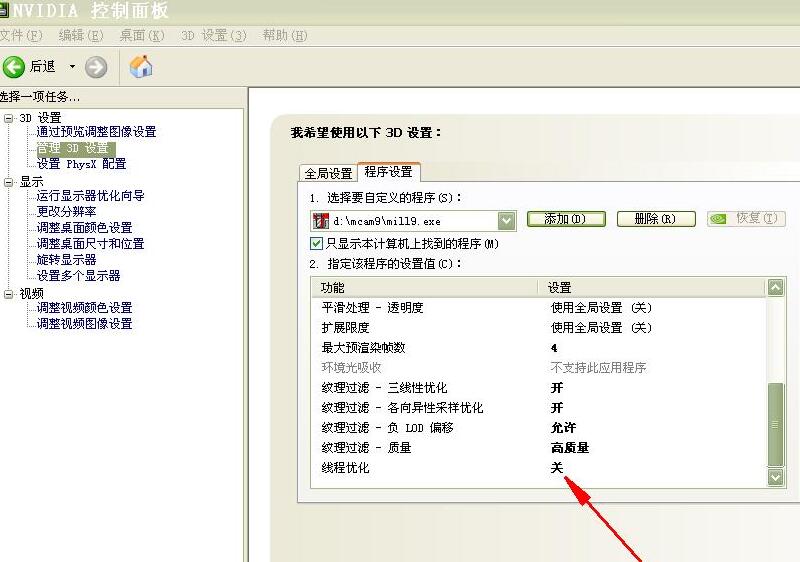Open the 编辑(E) menu
Screen dimensions: 800x562
click(x=81, y=35)
